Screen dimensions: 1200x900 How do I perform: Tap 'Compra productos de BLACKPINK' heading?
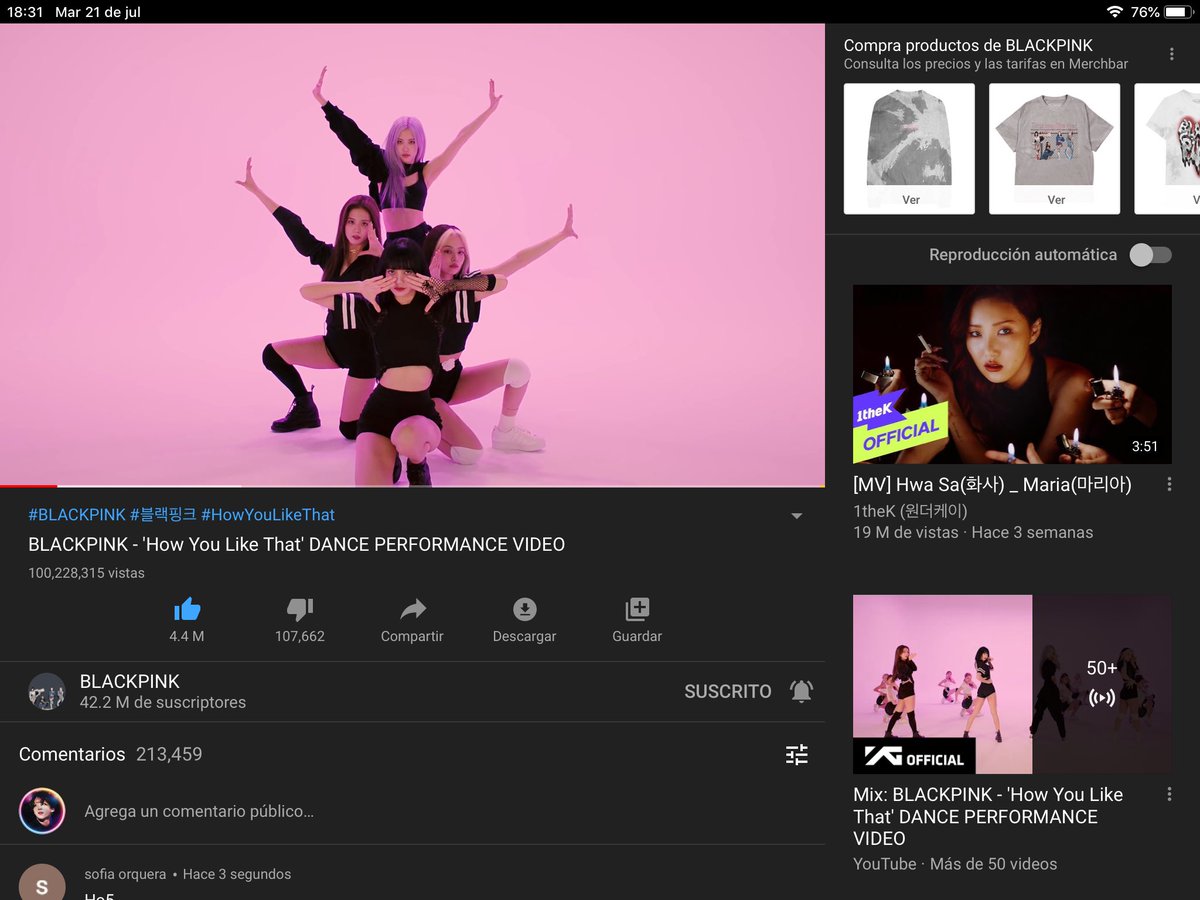[968, 45]
